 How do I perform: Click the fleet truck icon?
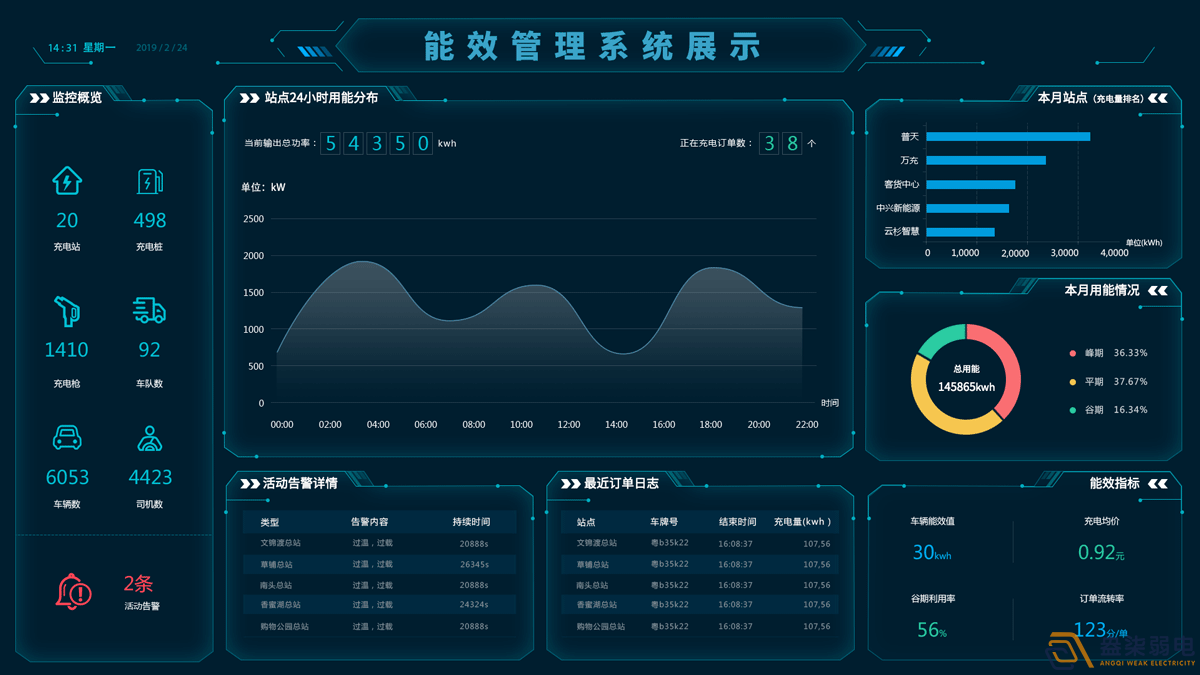[x=149, y=310]
